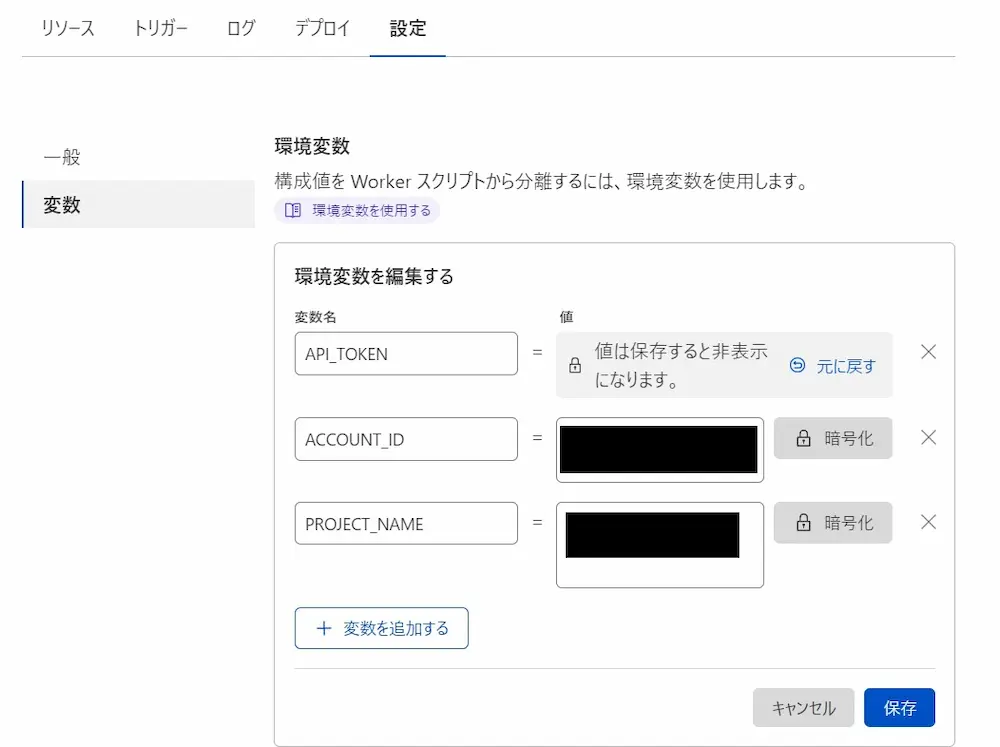Open the リソース tab
1000x747 pixels.
[x=68, y=28]
